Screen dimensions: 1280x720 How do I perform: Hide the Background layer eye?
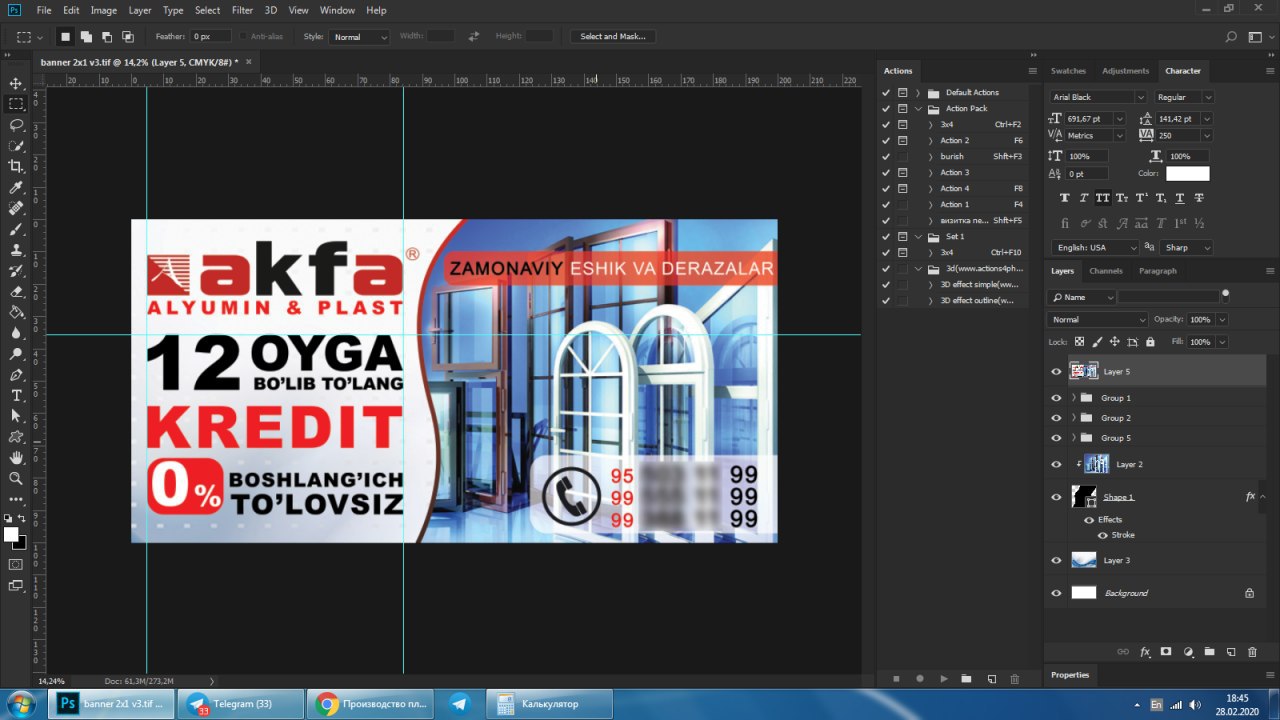1056,593
